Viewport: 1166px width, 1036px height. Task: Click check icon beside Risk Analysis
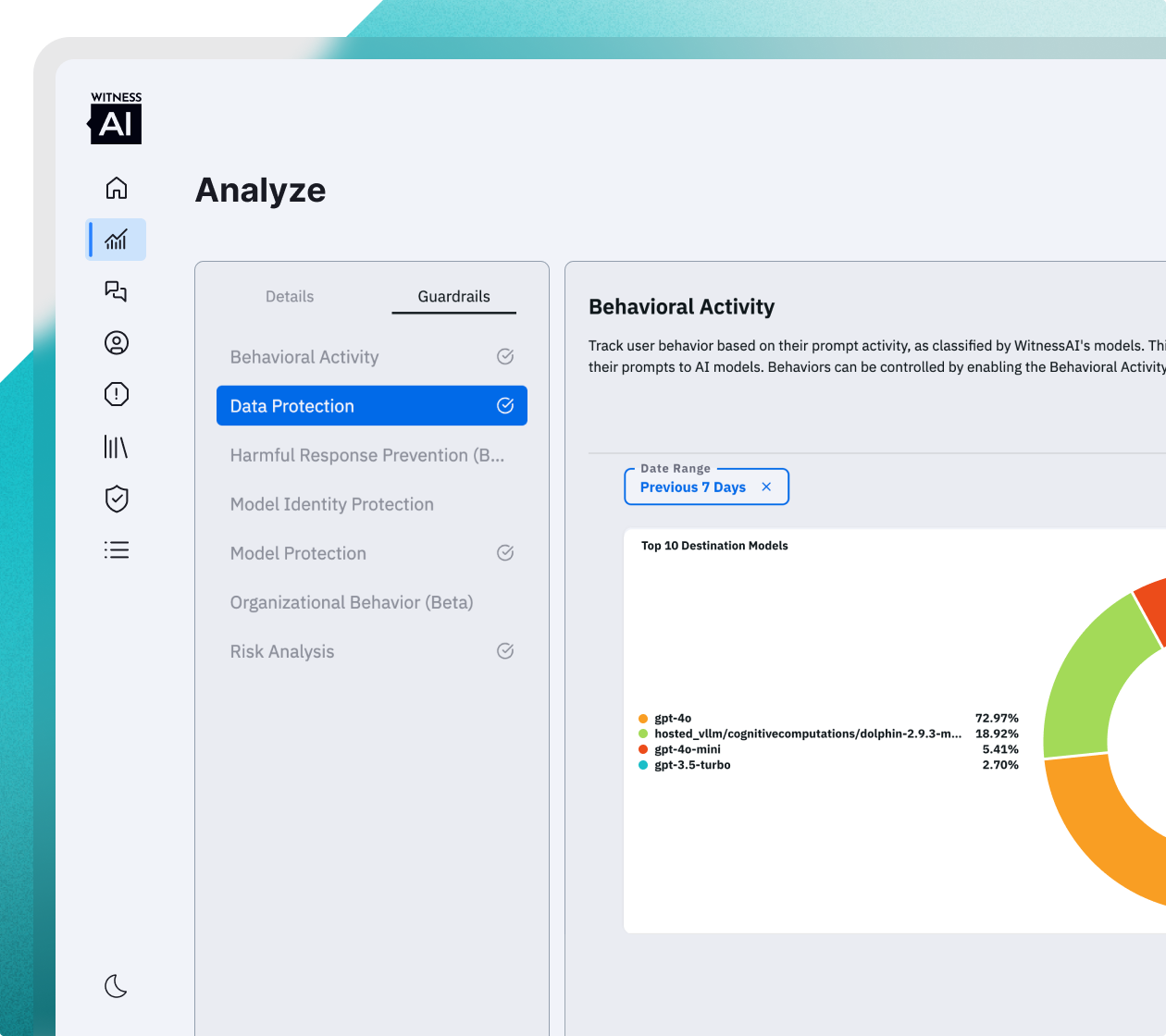[x=505, y=650]
